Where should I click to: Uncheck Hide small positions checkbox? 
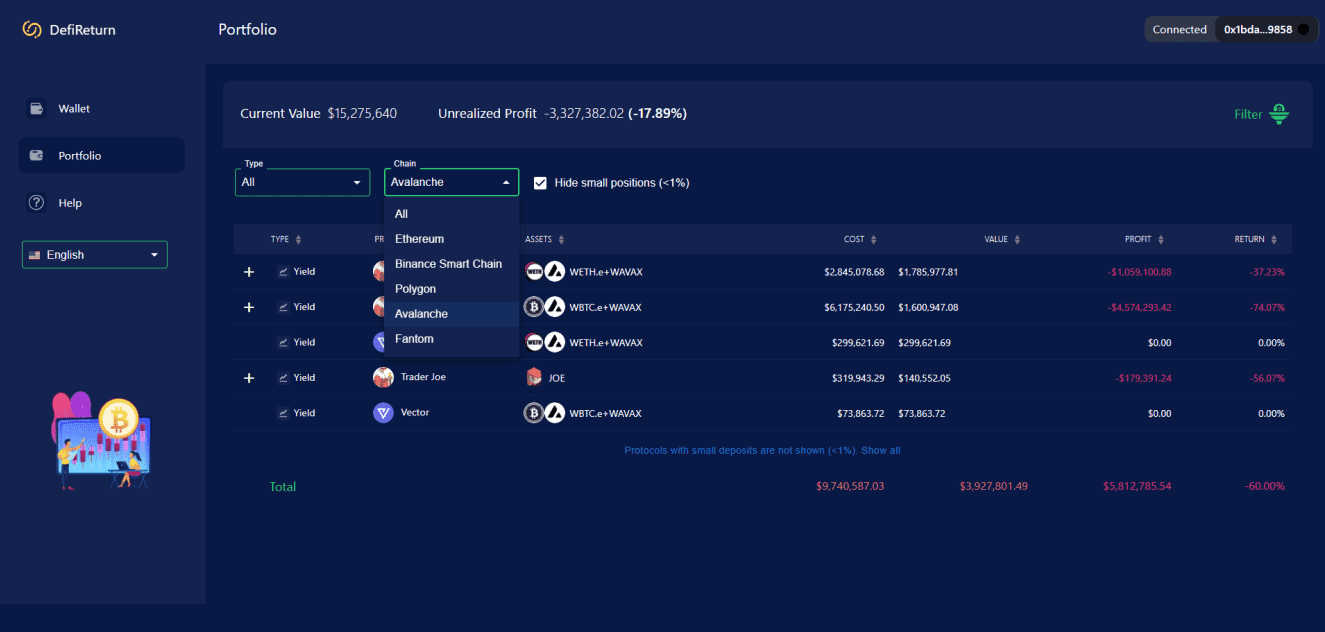pyautogui.click(x=540, y=183)
